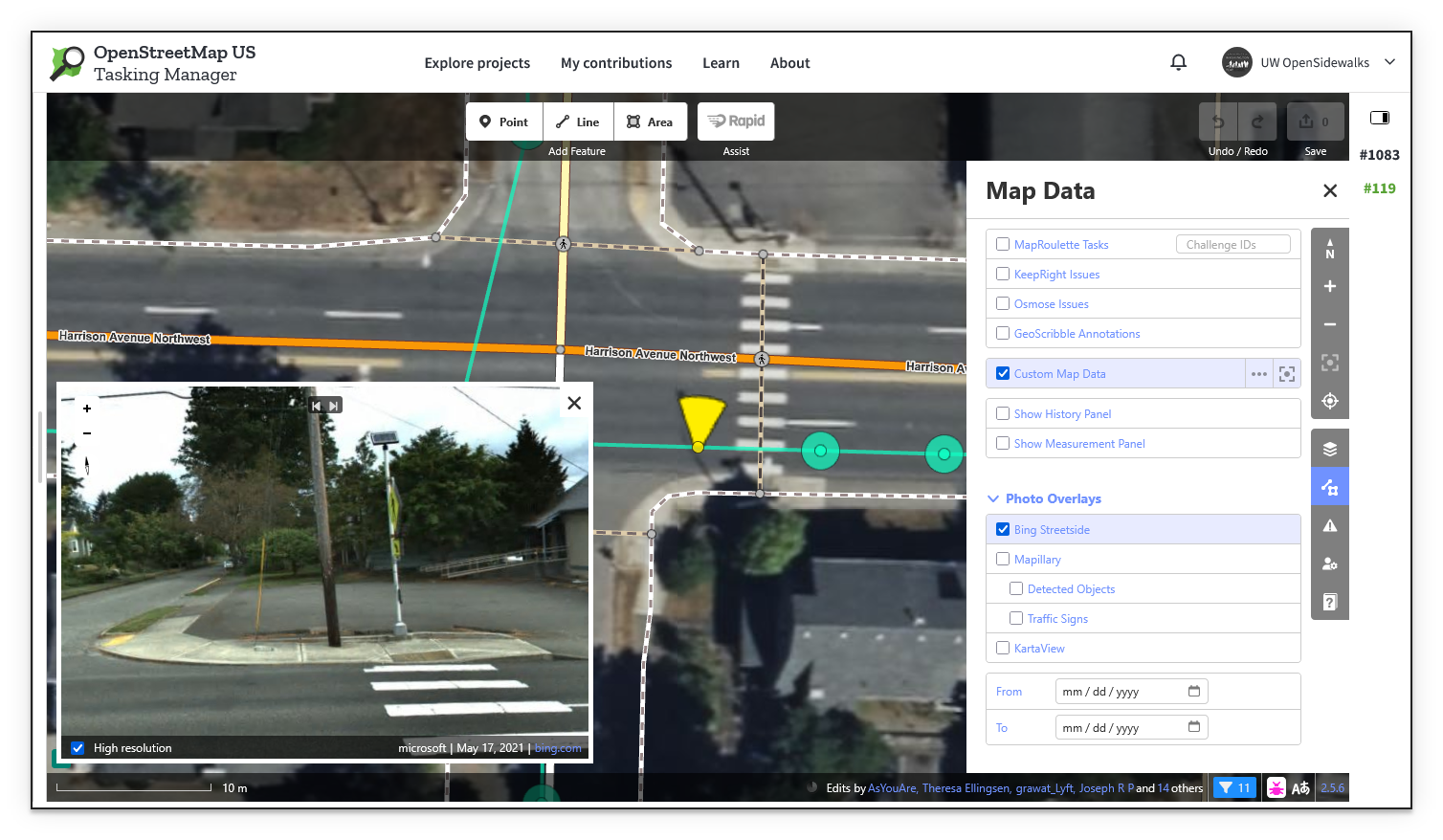Enable the Mapillary photo overlay
1443x840 pixels.
click(1003, 559)
